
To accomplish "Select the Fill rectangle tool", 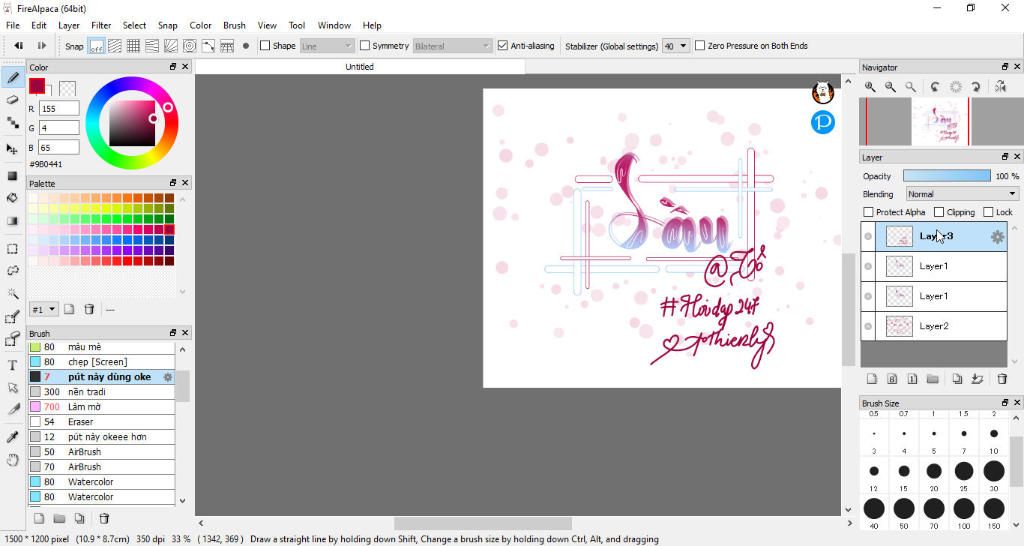I will tap(12, 176).
